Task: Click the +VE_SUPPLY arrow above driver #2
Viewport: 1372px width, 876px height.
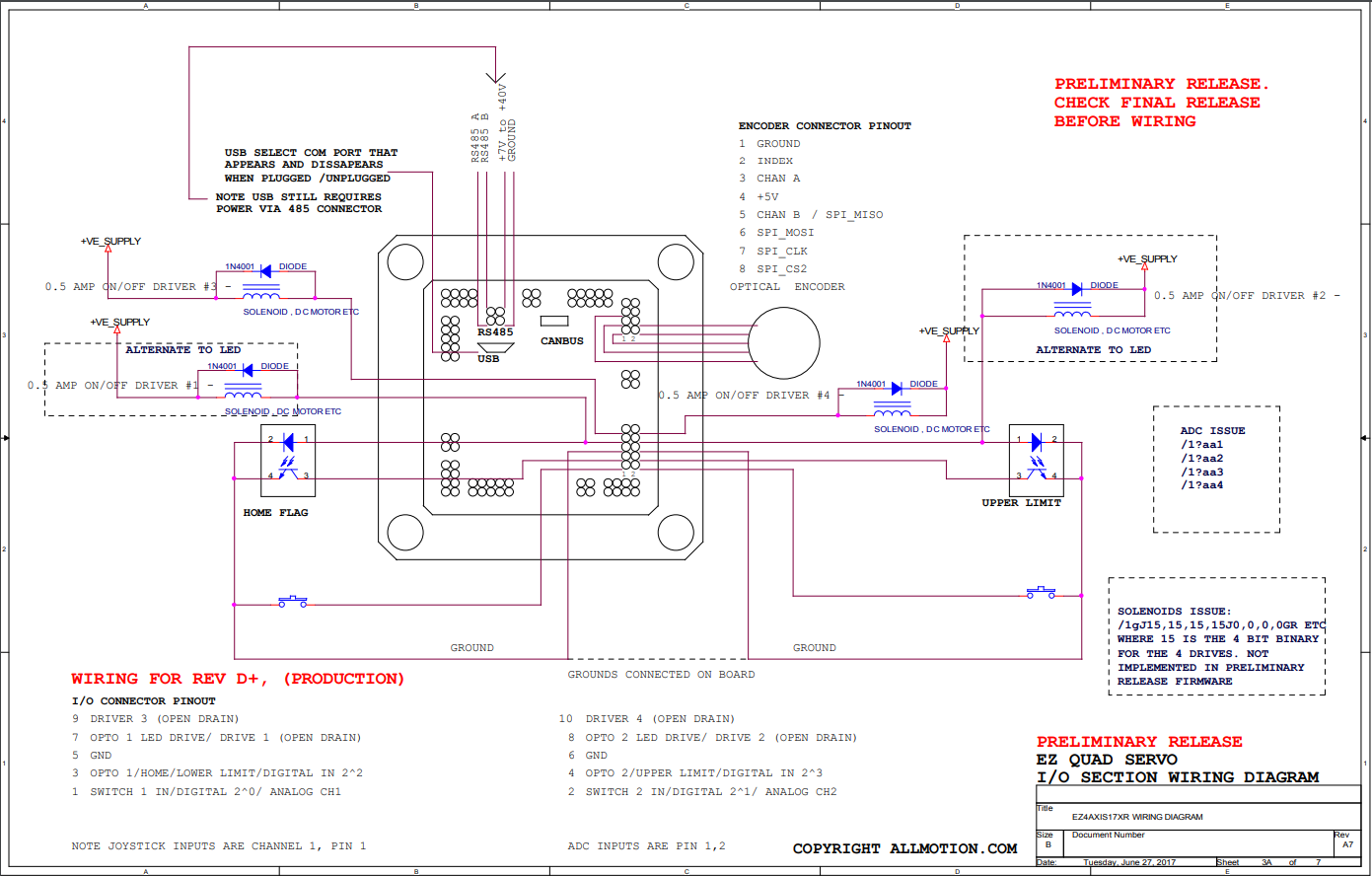Action: click(1144, 268)
